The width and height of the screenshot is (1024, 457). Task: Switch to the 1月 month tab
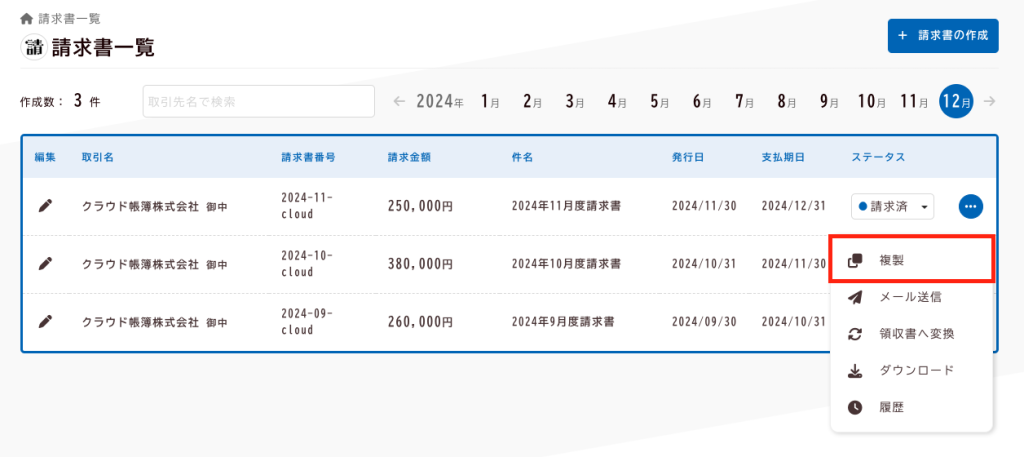pyautogui.click(x=490, y=101)
